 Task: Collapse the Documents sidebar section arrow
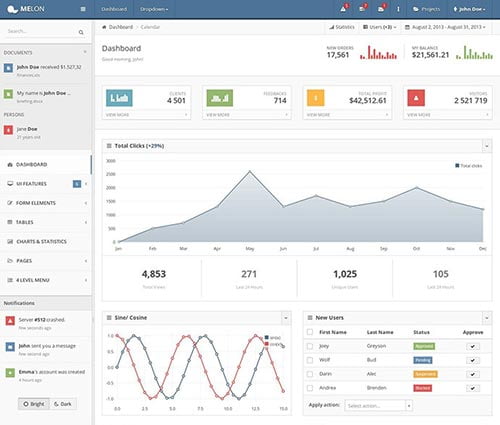tap(85, 52)
